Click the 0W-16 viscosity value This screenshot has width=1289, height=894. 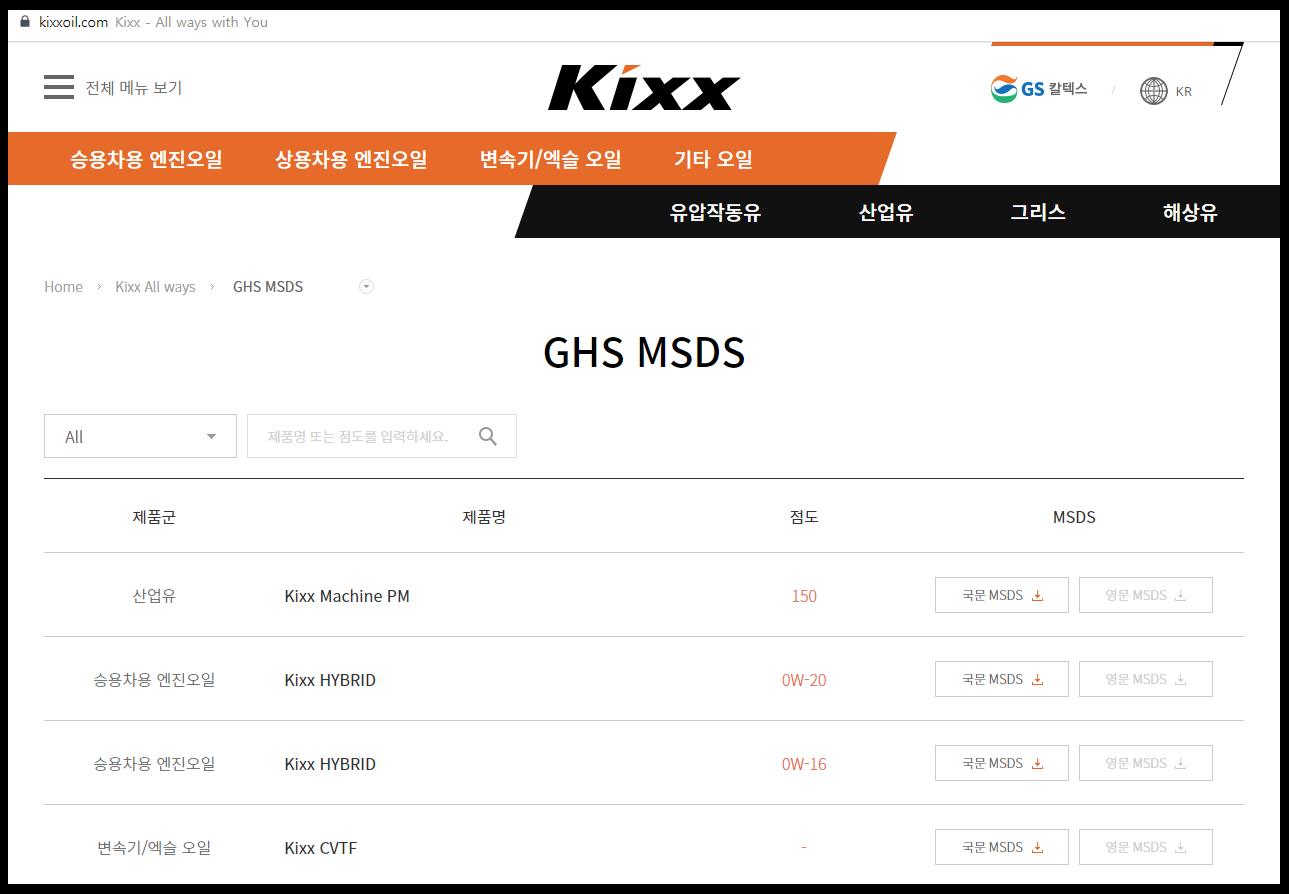tap(804, 764)
